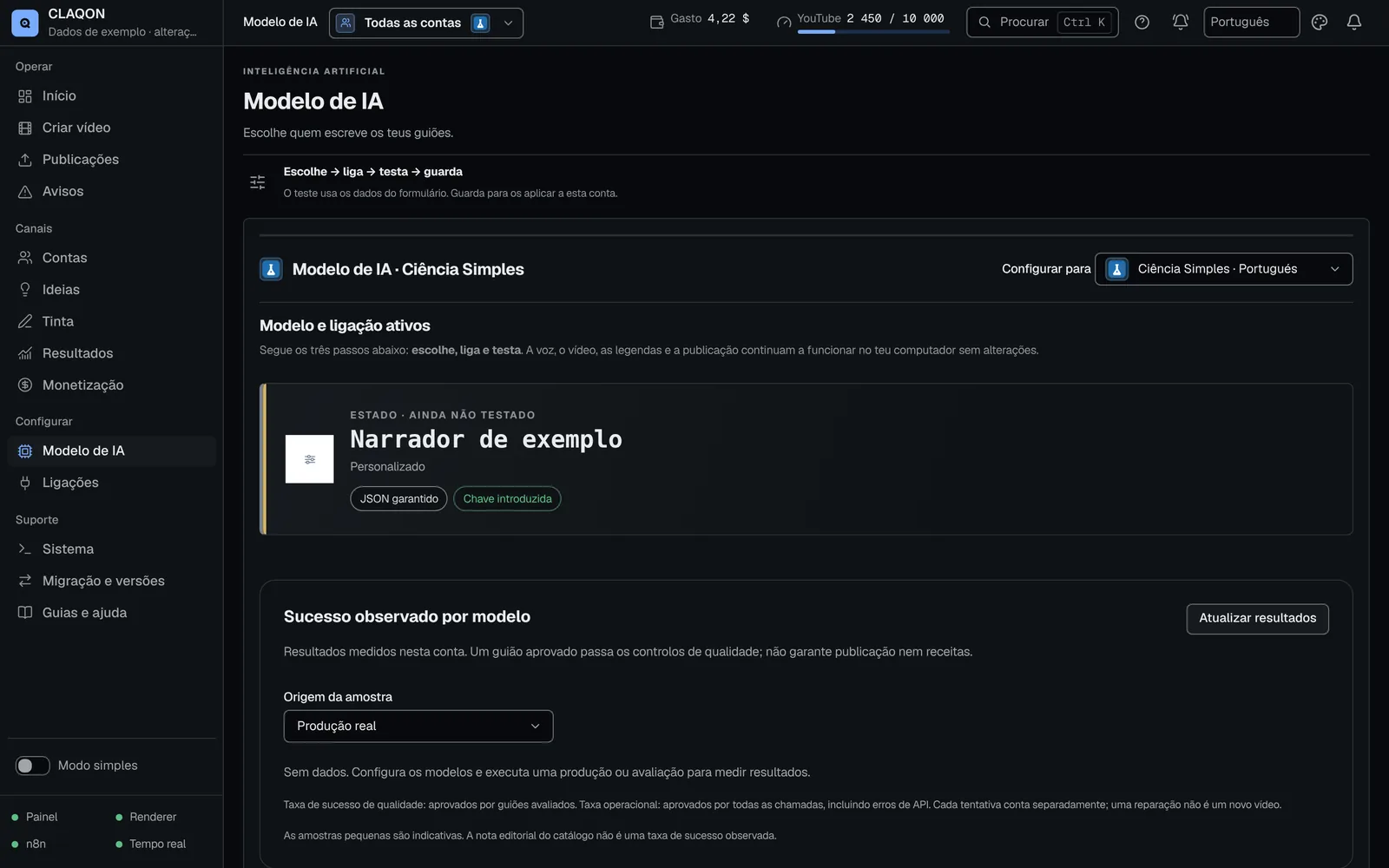Click the wallet icon beside Gasto
Screen dimensions: 1389x868
(657, 22)
